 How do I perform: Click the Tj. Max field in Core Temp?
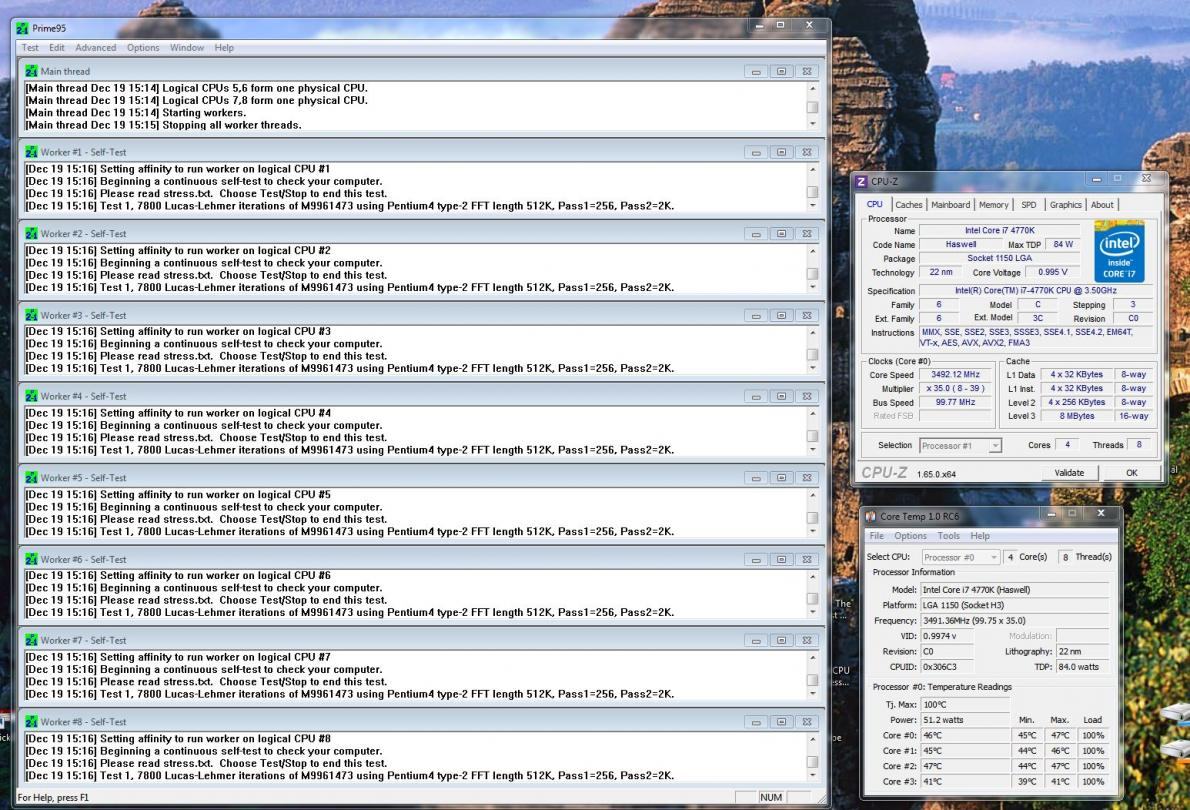[965, 704]
